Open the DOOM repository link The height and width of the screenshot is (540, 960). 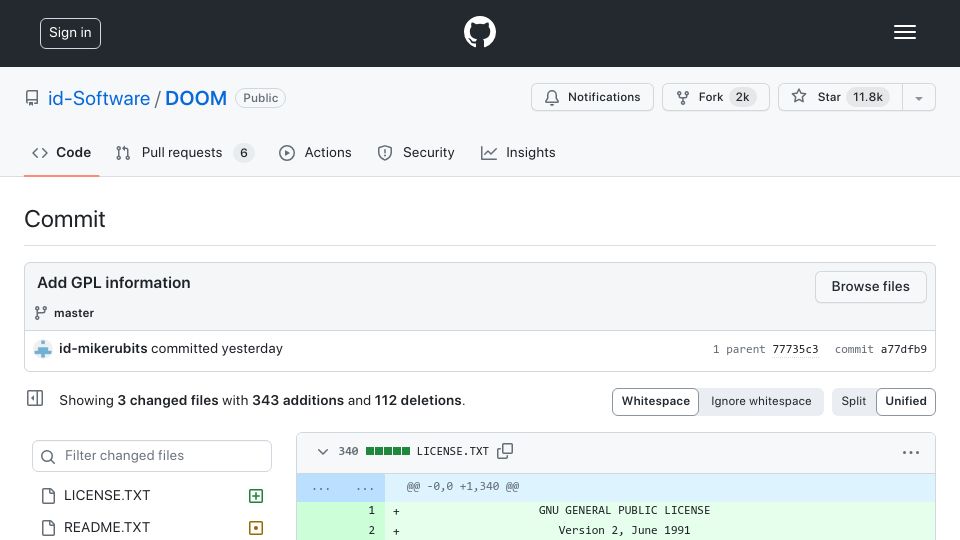pos(196,99)
